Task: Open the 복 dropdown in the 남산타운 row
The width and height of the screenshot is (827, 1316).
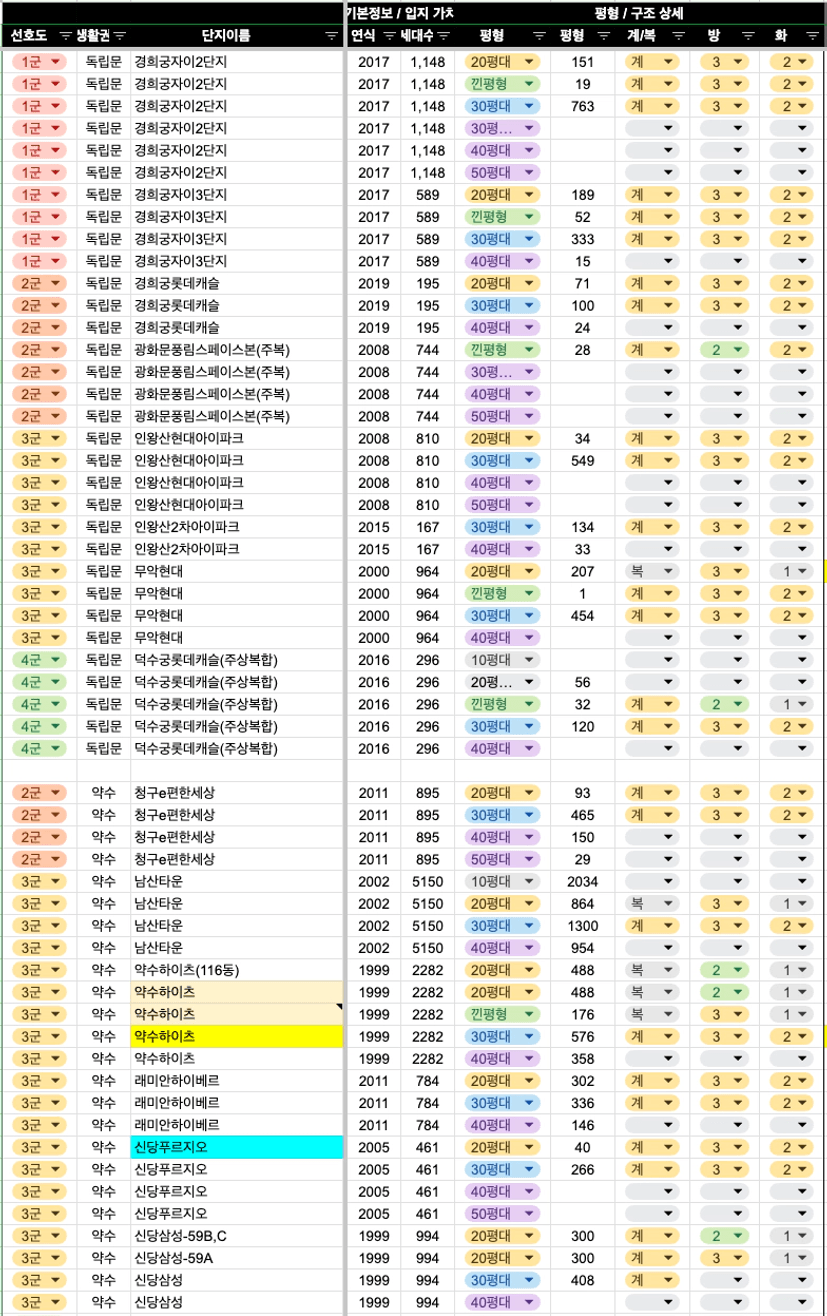Action: coord(651,903)
